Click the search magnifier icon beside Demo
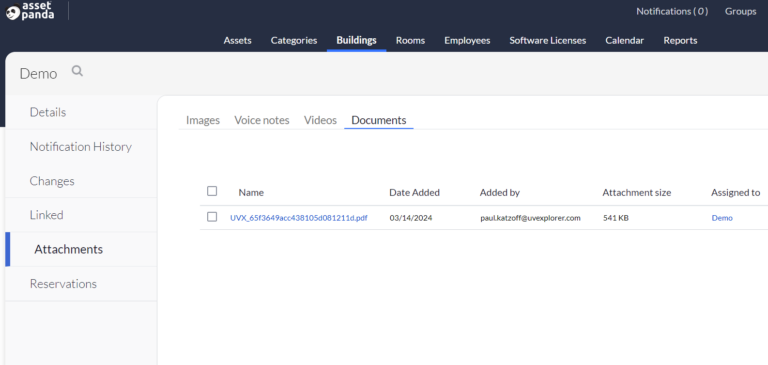 [77, 72]
